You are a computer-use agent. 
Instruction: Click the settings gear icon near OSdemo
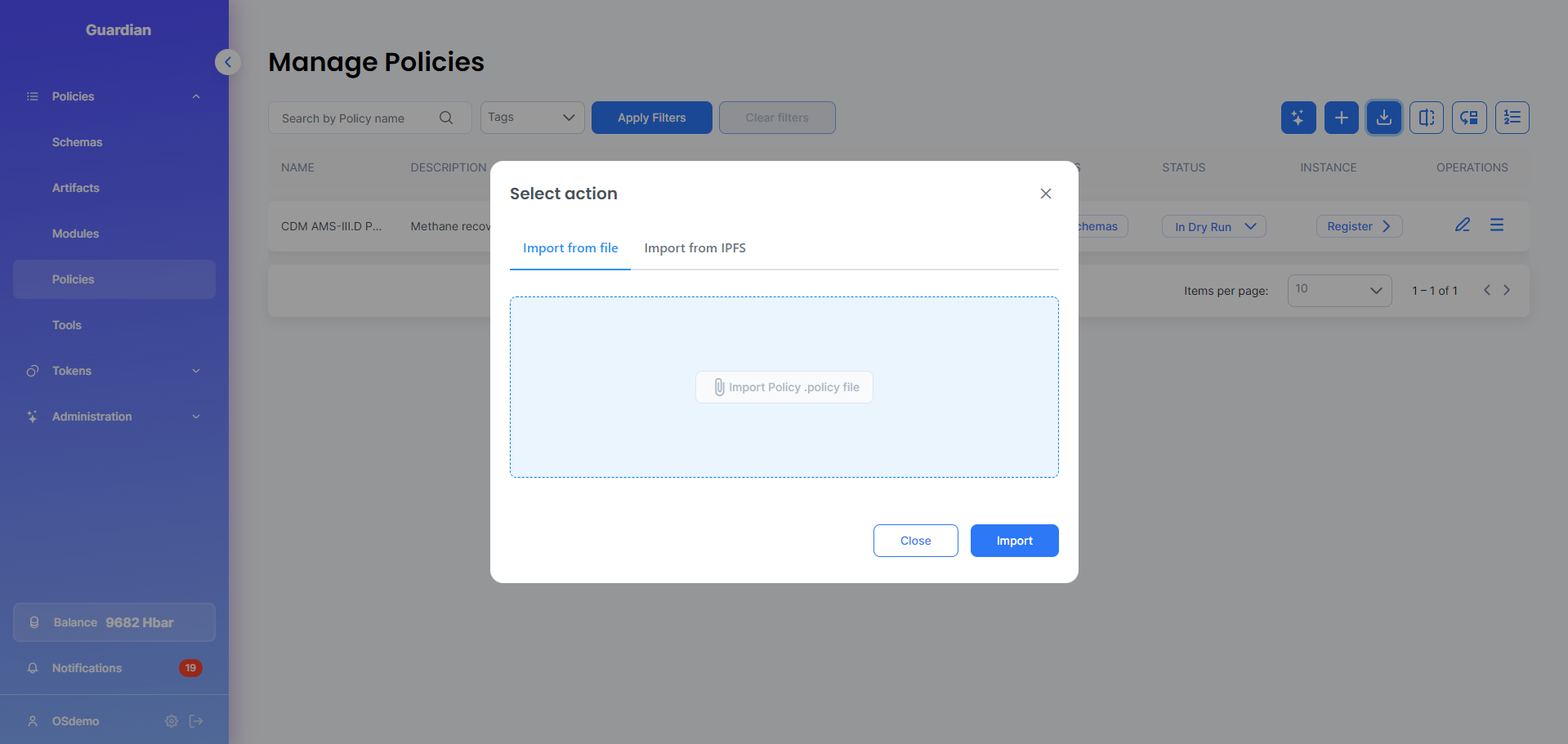point(172,721)
